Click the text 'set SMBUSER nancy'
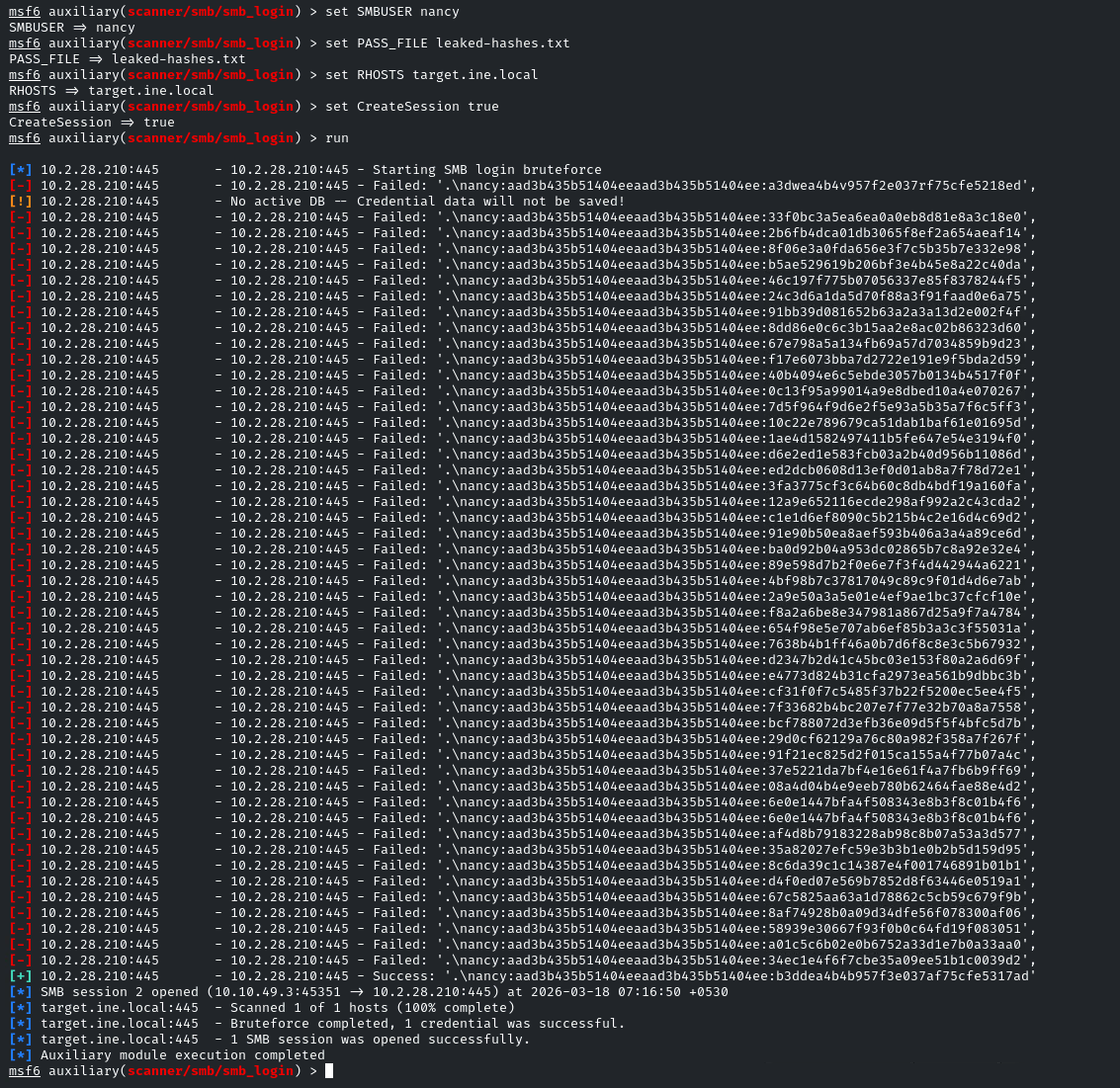Screen dimensions: 1120x1088 [392, 12]
